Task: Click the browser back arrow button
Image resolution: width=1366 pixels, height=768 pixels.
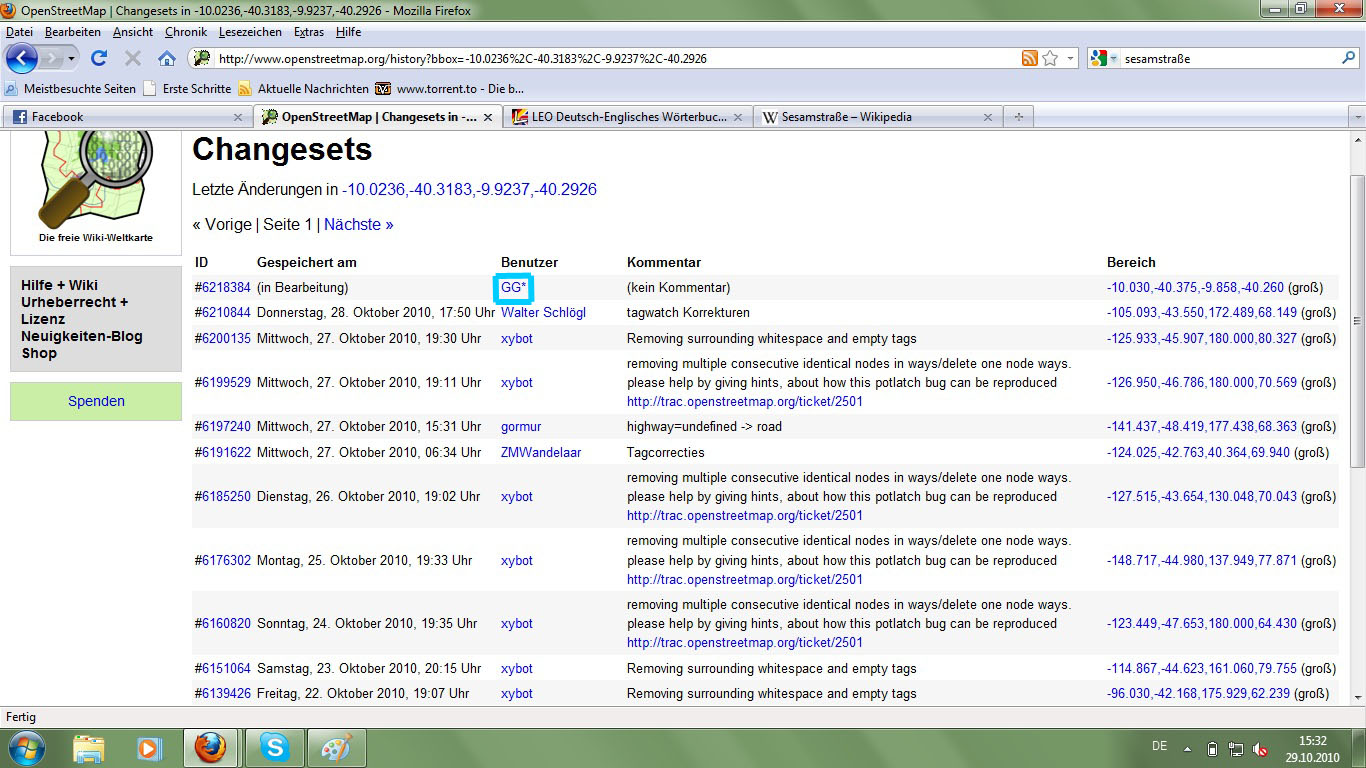Action: tap(22, 58)
